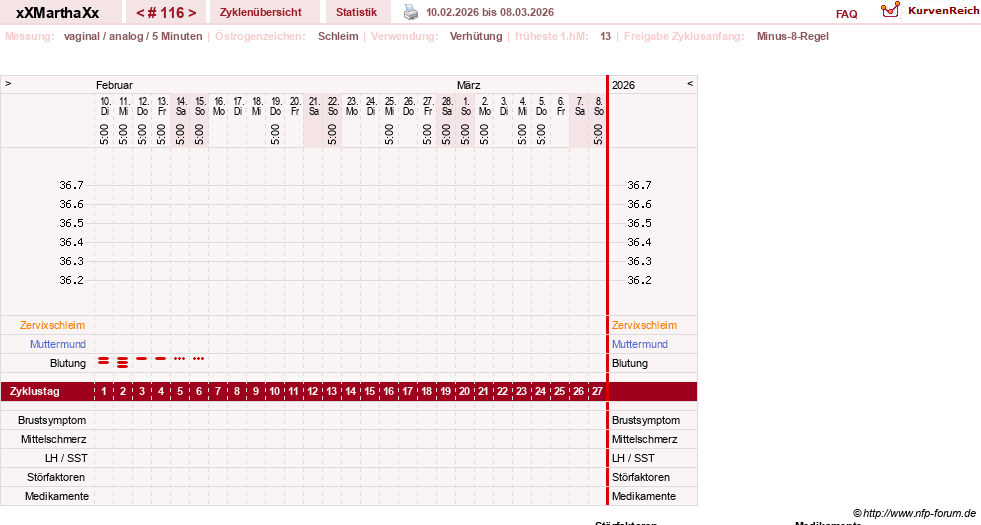
Task: Click the KurvenReich logo icon
Action: tap(890, 10)
